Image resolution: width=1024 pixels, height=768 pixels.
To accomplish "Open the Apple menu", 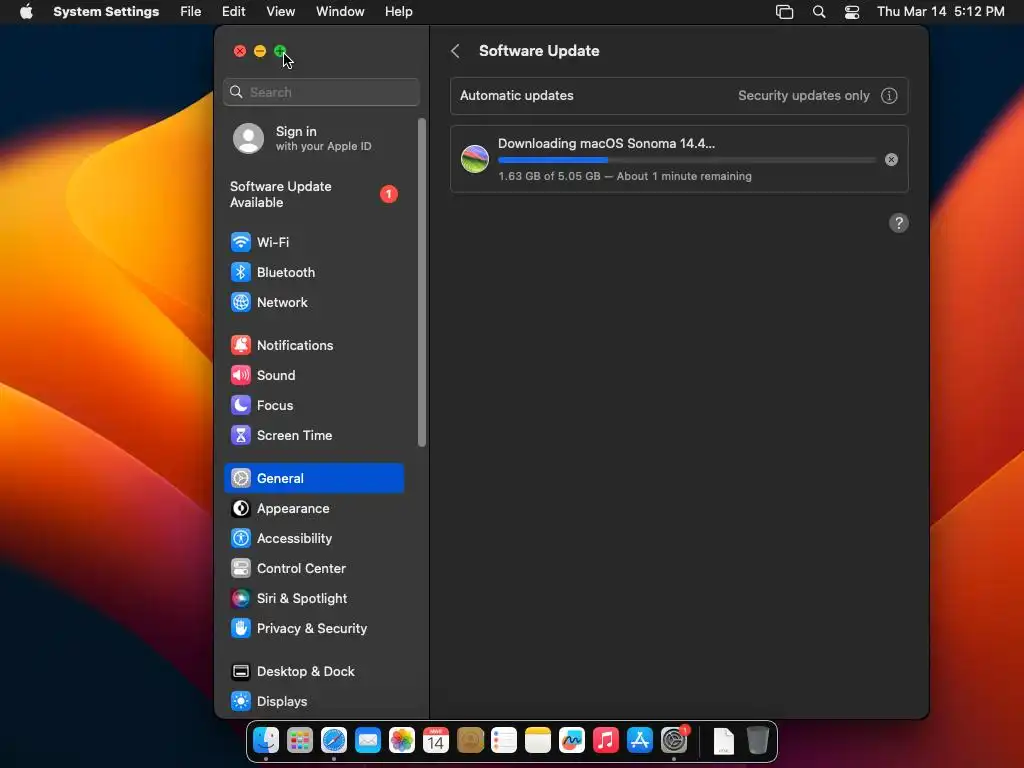I will (x=26, y=12).
